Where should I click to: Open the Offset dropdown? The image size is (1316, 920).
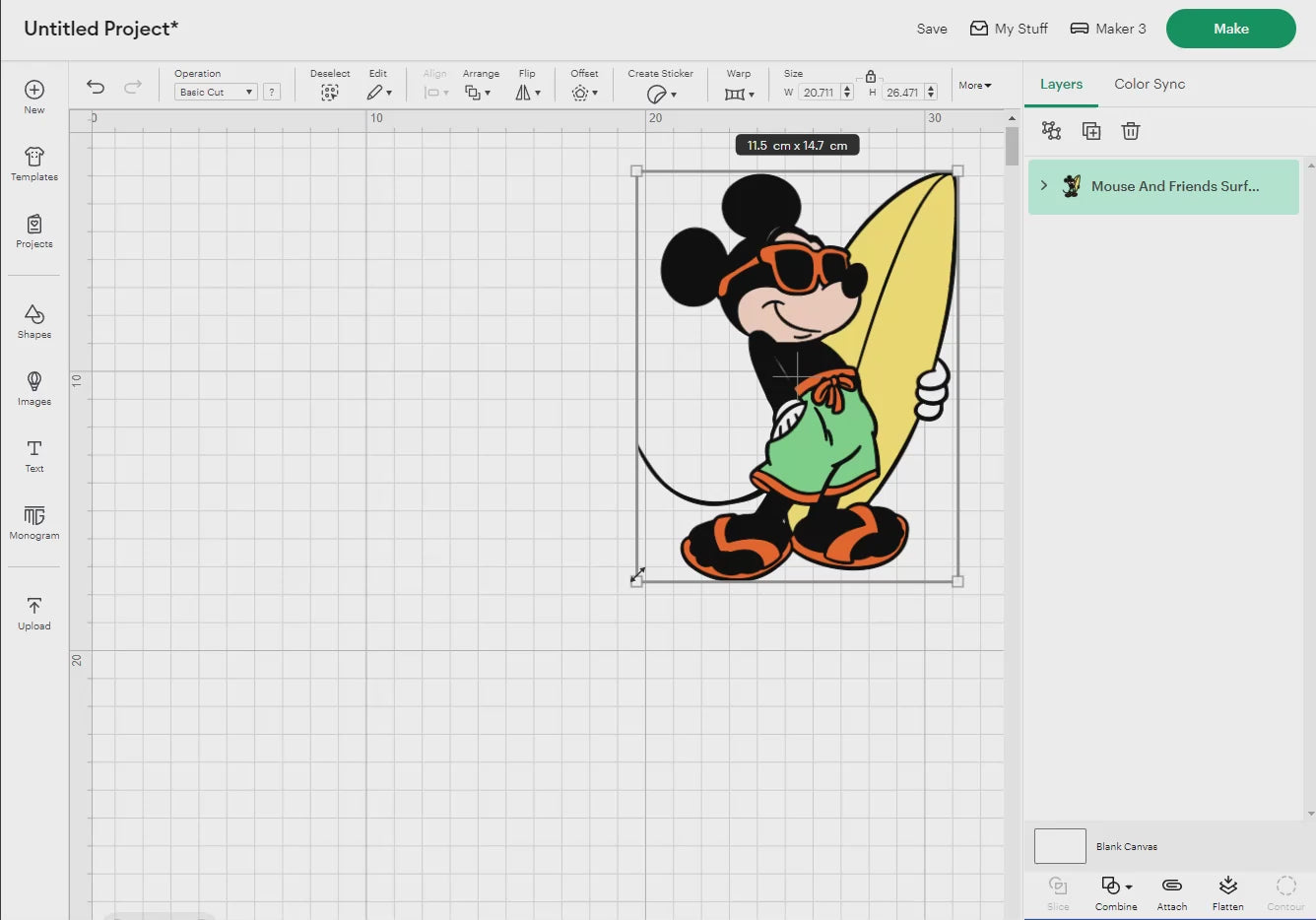[584, 93]
